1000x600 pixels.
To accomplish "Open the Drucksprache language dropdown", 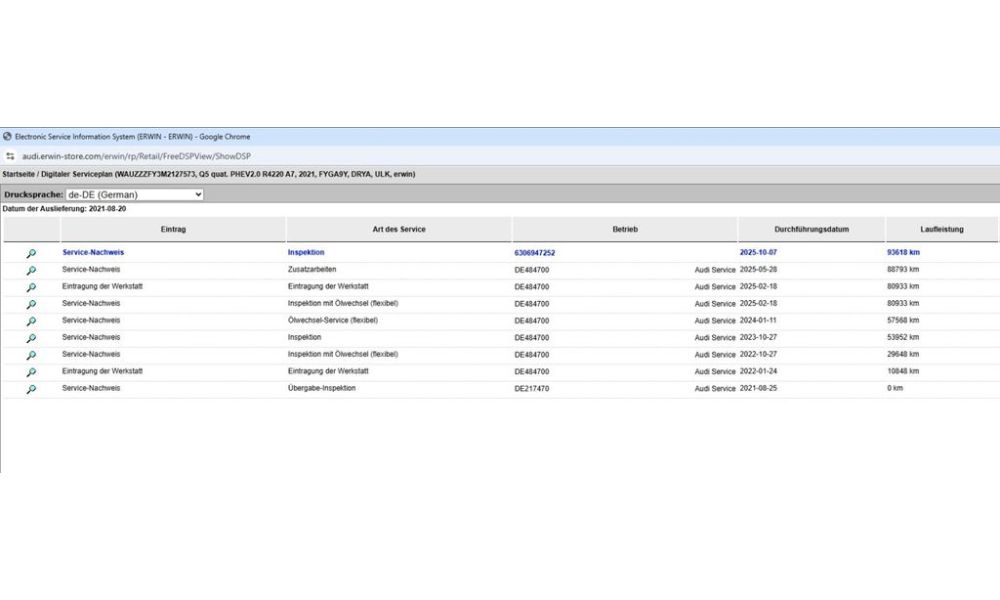I will (x=133, y=194).
